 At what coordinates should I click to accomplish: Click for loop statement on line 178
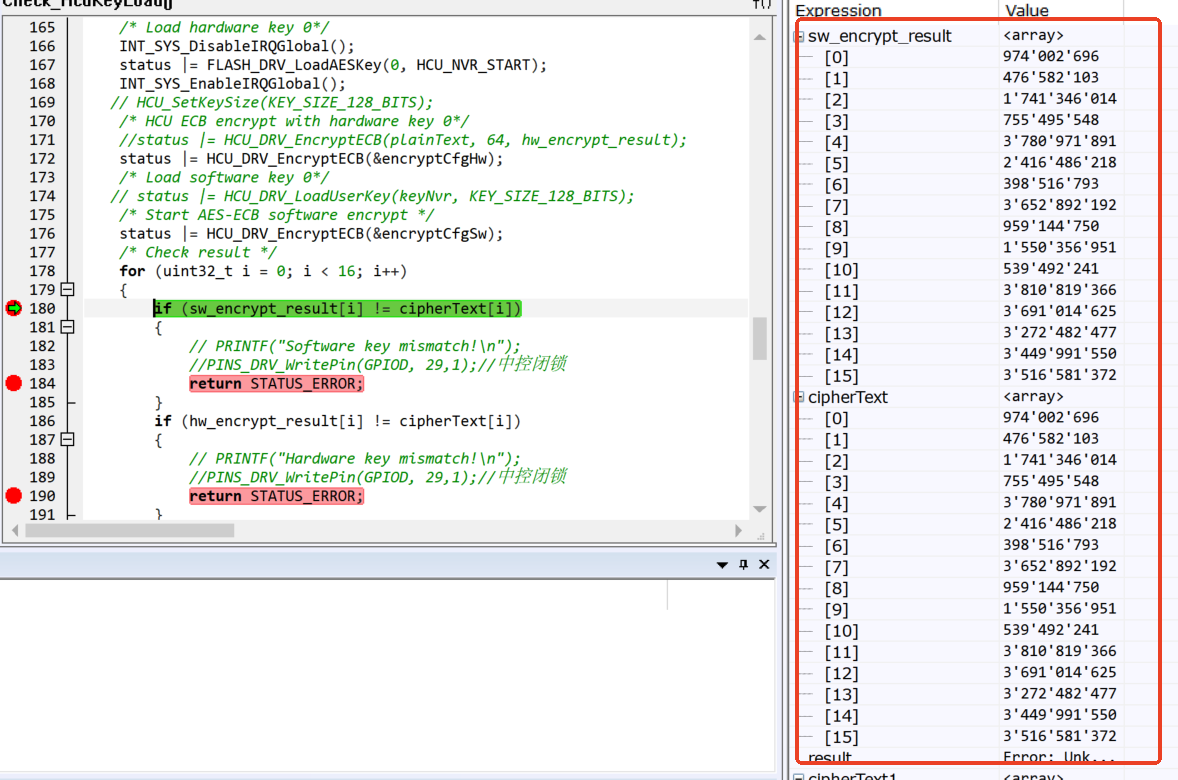click(263, 271)
